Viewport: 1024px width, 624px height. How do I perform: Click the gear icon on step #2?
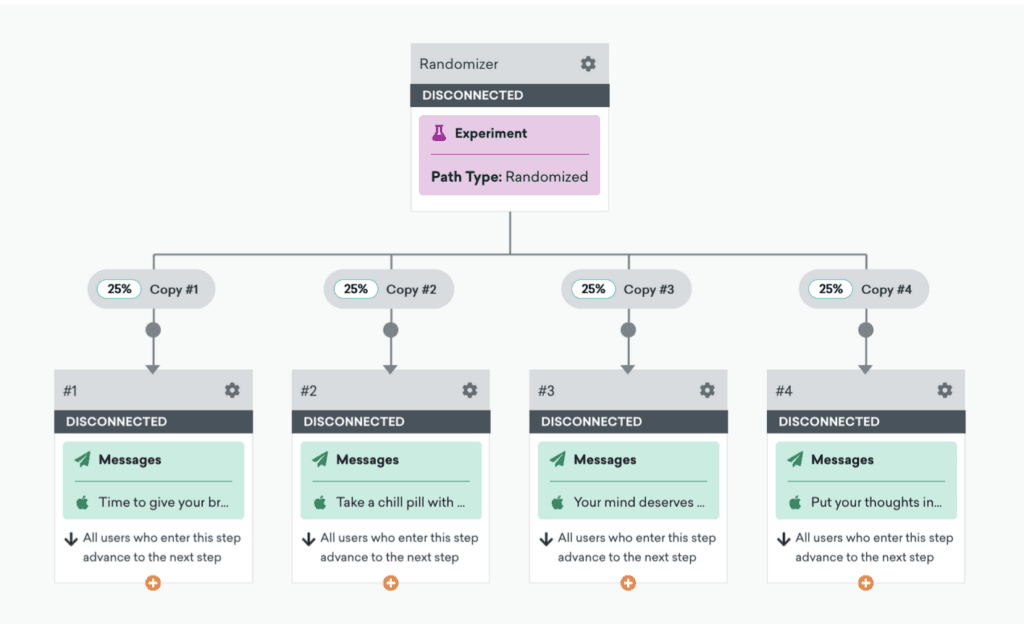[469, 390]
